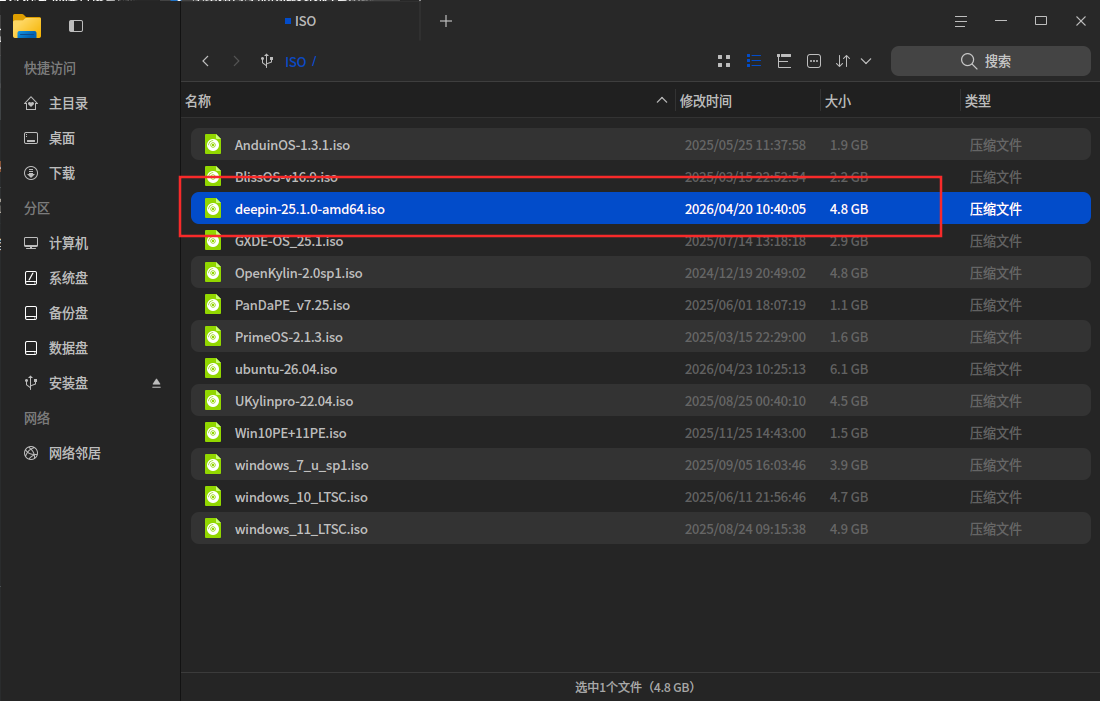Image resolution: width=1100 pixels, height=701 pixels.
Task: Switch to tree view
Action: (784, 61)
